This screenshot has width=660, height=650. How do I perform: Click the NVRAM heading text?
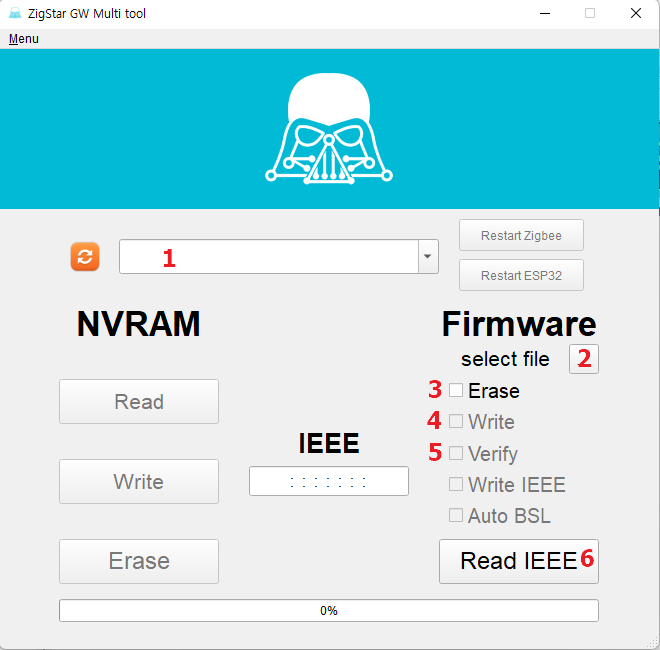(138, 324)
